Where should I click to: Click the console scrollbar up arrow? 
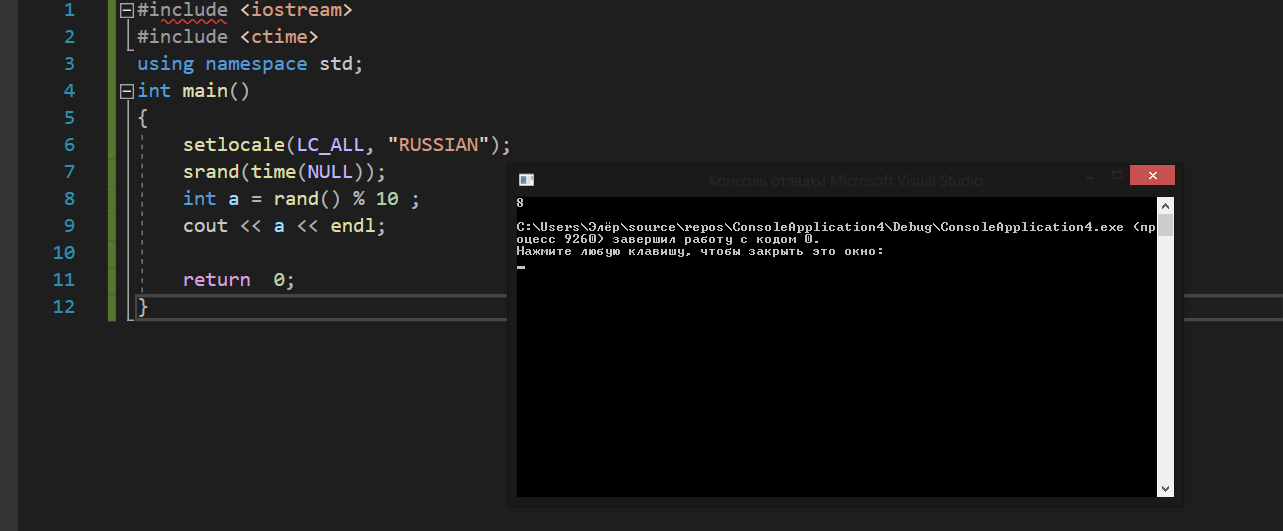pyautogui.click(x=1165, y=204)
